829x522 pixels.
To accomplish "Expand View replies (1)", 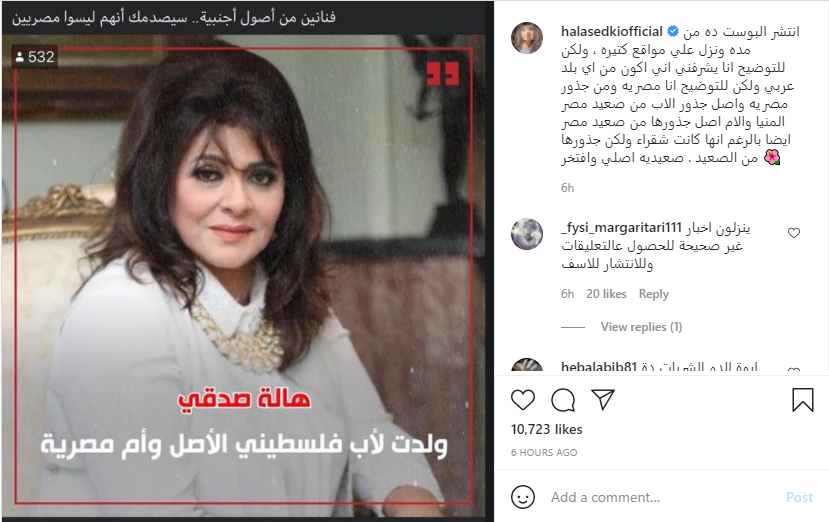I will [641, 327].
